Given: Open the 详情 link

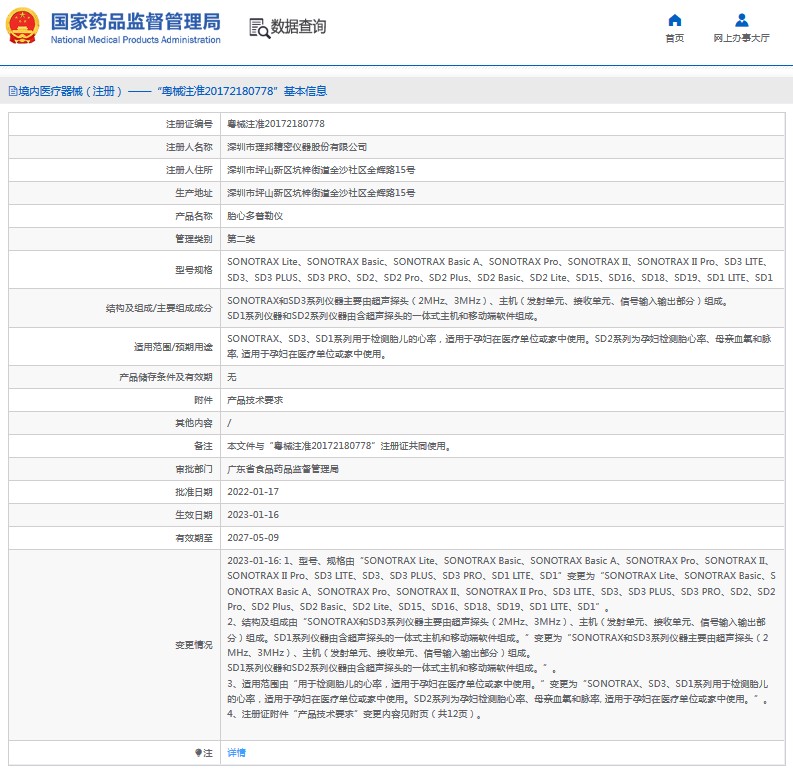Looking at the screenshot, I should [236, 753].
